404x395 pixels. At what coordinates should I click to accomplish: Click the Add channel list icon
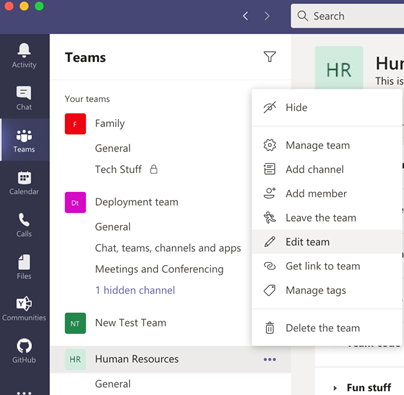270,169
